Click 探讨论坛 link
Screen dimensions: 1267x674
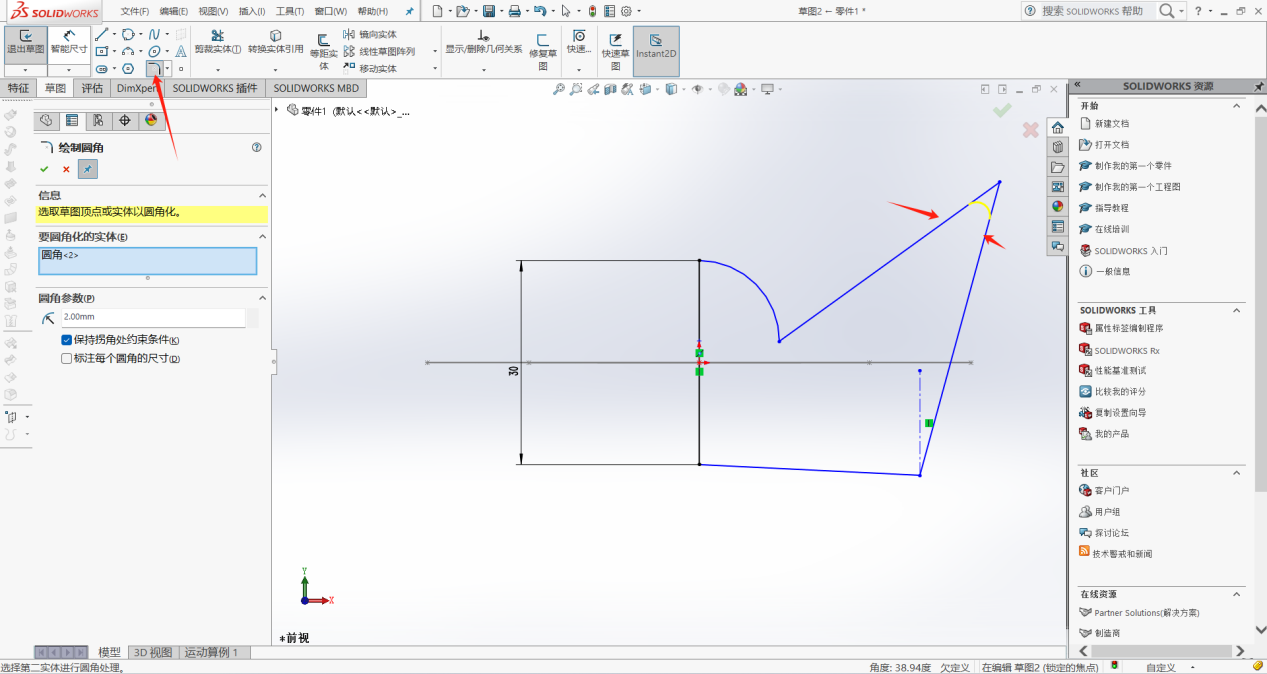click(1104, 533)
